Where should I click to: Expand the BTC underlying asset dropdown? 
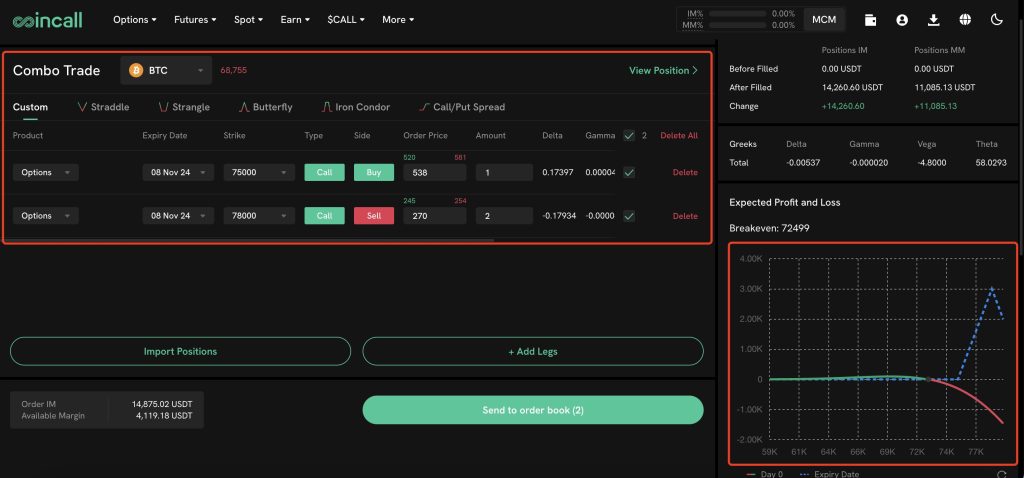pos(166,70)
